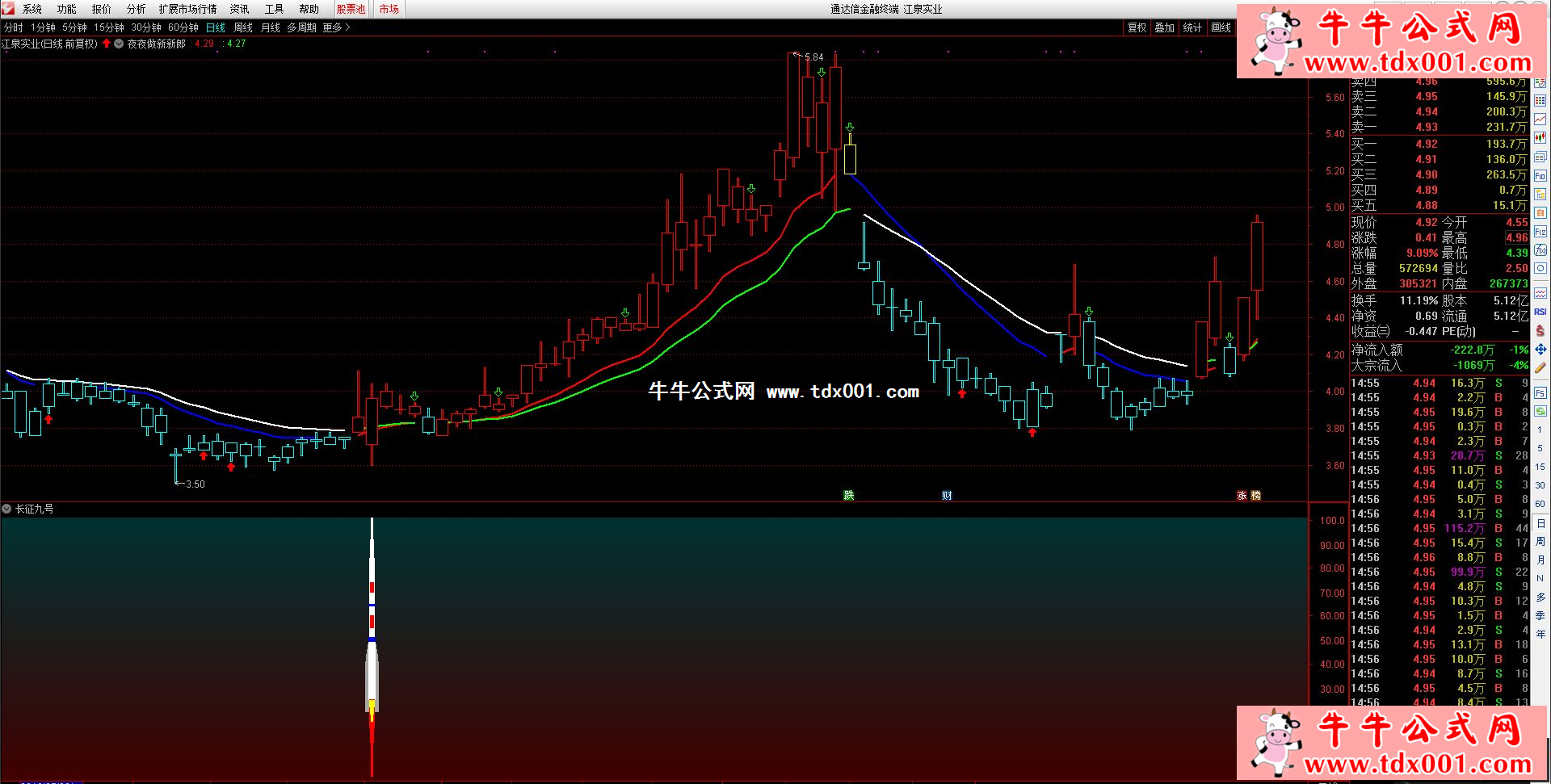
Task: Open the 资讯 menu
Action: click(x=240, y=9)
